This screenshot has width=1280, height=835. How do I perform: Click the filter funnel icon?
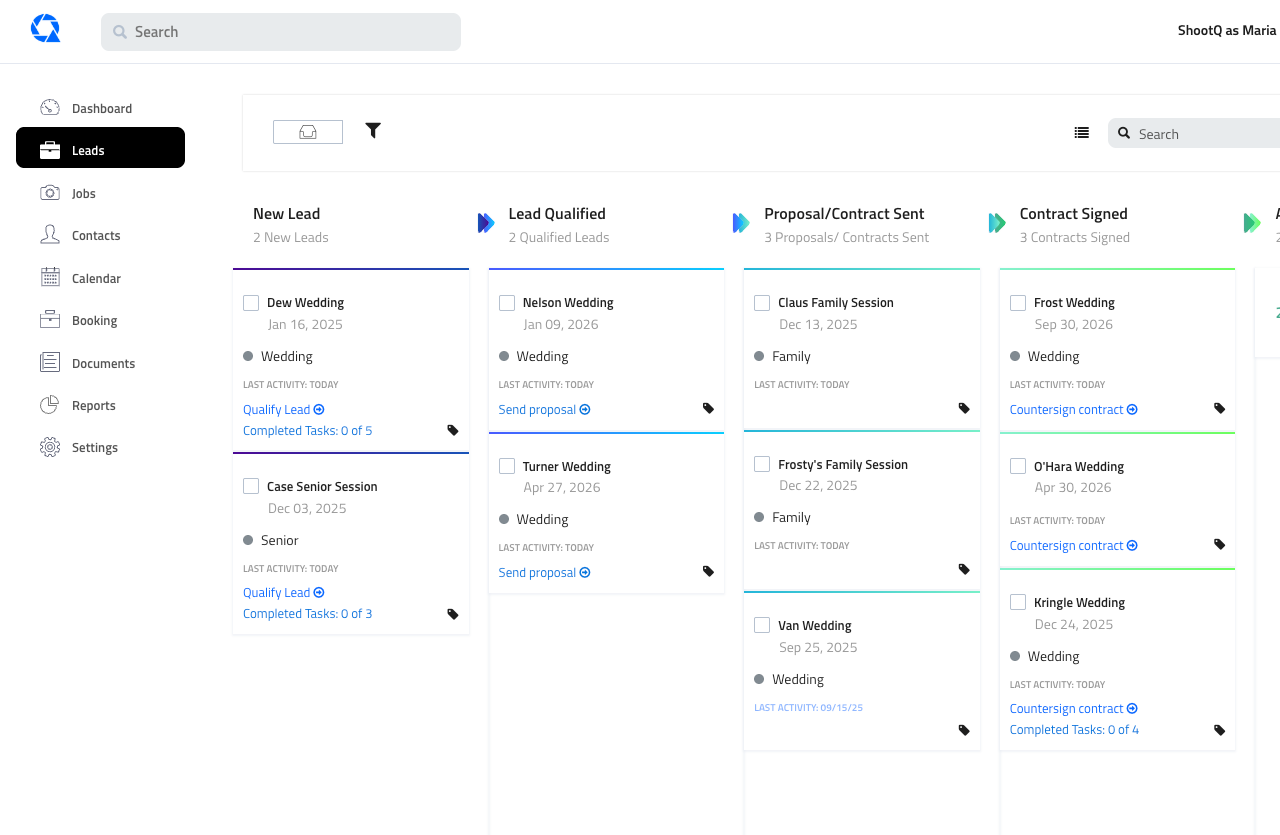point(373,130)
